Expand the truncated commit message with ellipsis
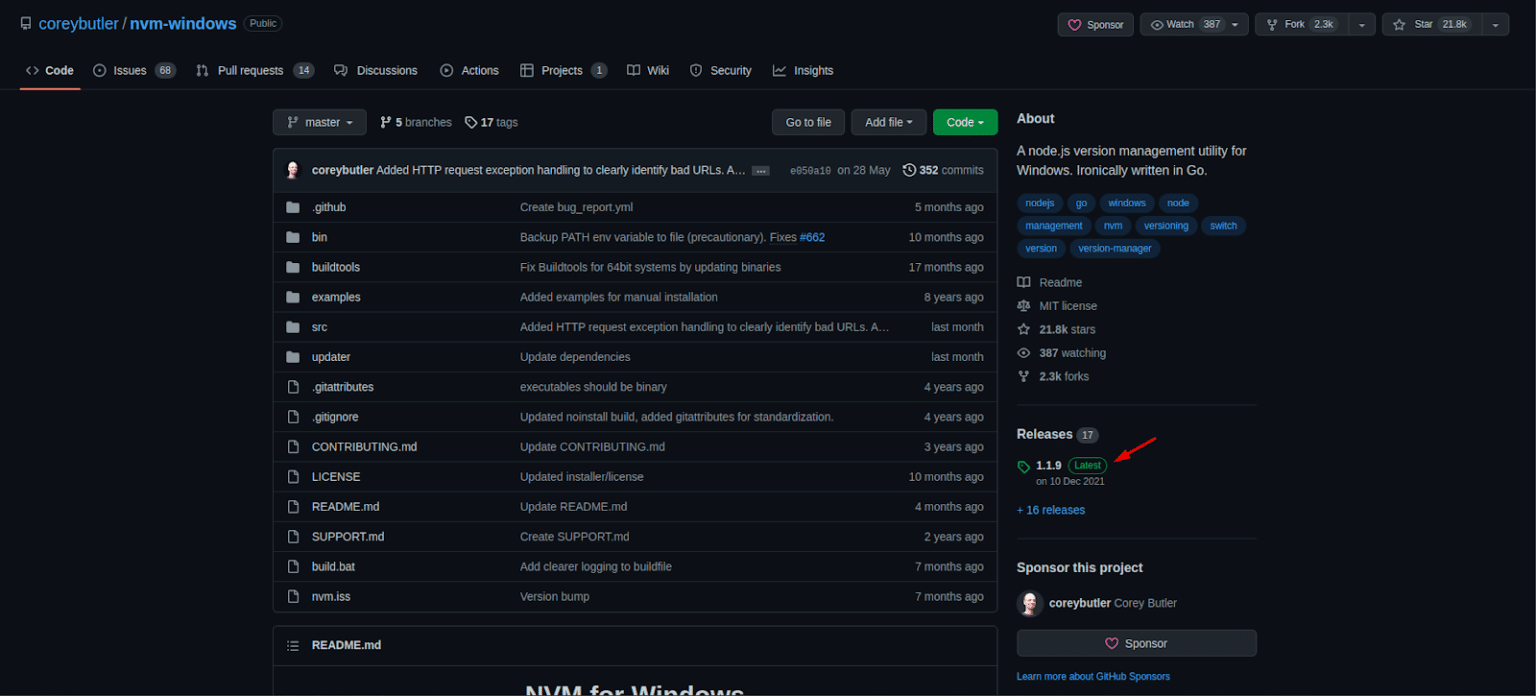Viewport: 1536px width, 696px height. click(x=761, y=170)
